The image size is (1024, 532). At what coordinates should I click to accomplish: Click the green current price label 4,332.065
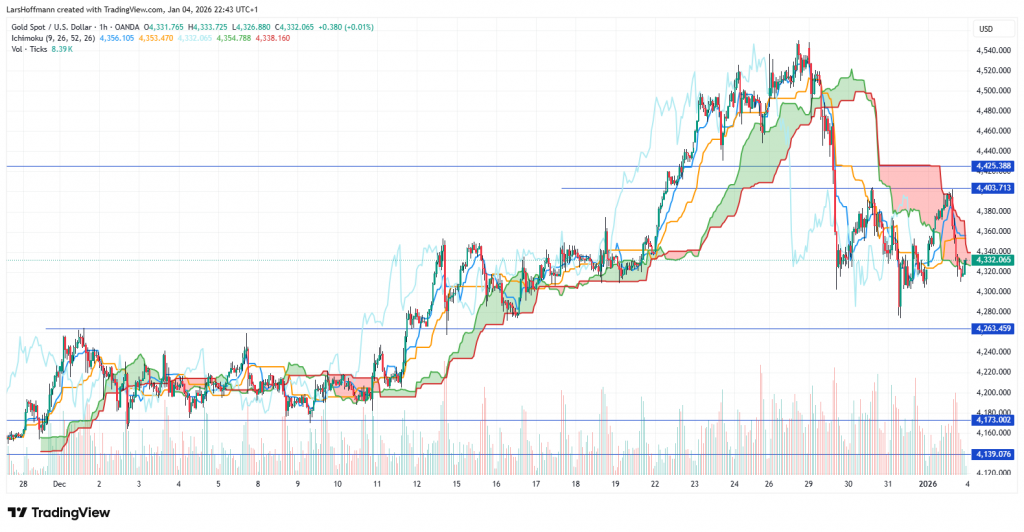[992, 260]
